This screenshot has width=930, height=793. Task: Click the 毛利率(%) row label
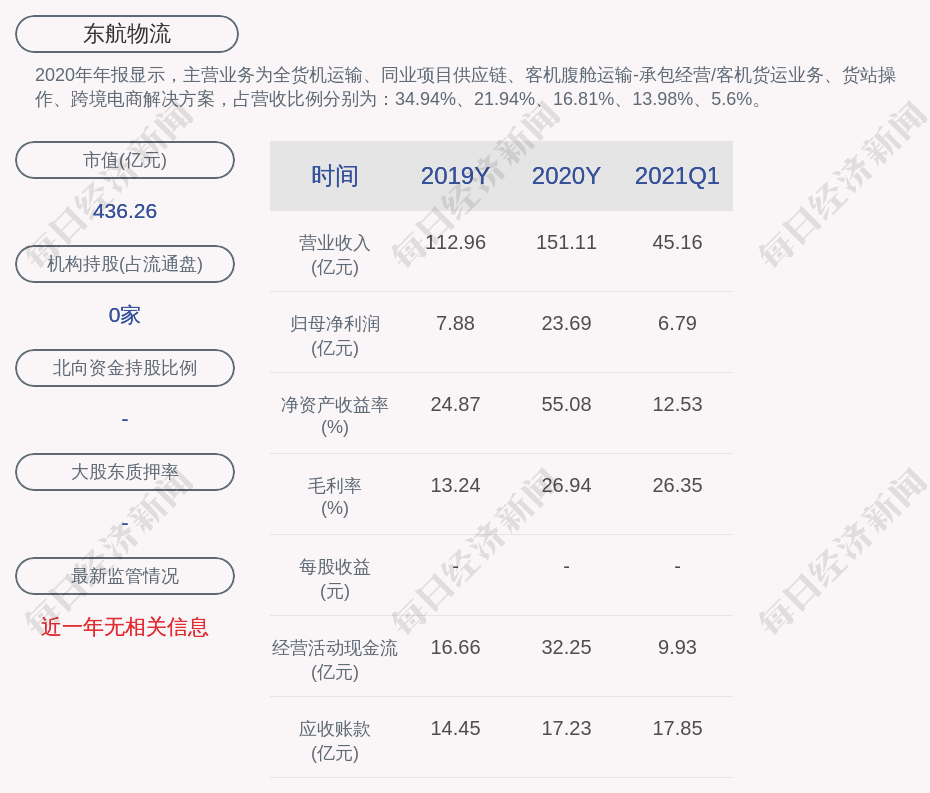(x=335, y=497)
